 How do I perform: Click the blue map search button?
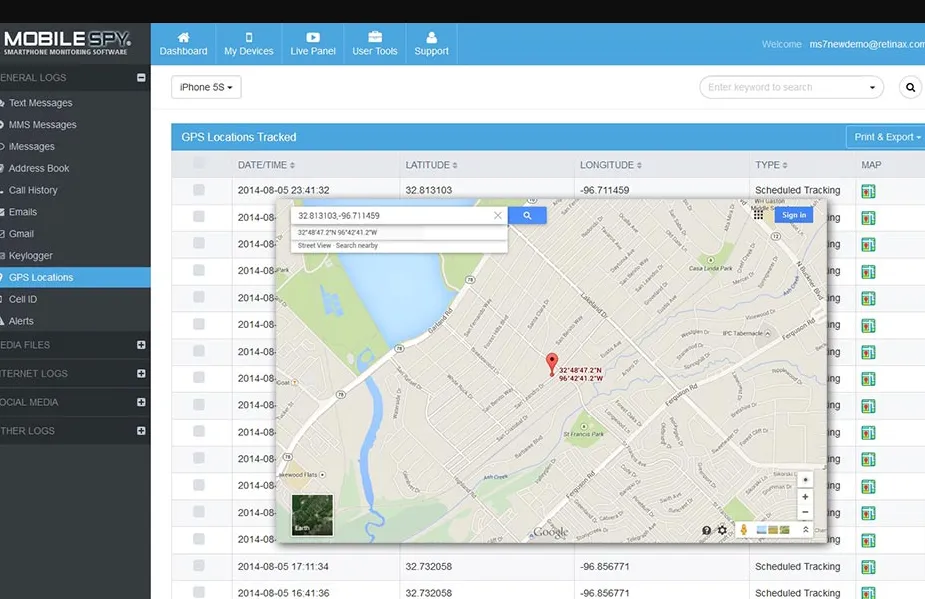527,215
